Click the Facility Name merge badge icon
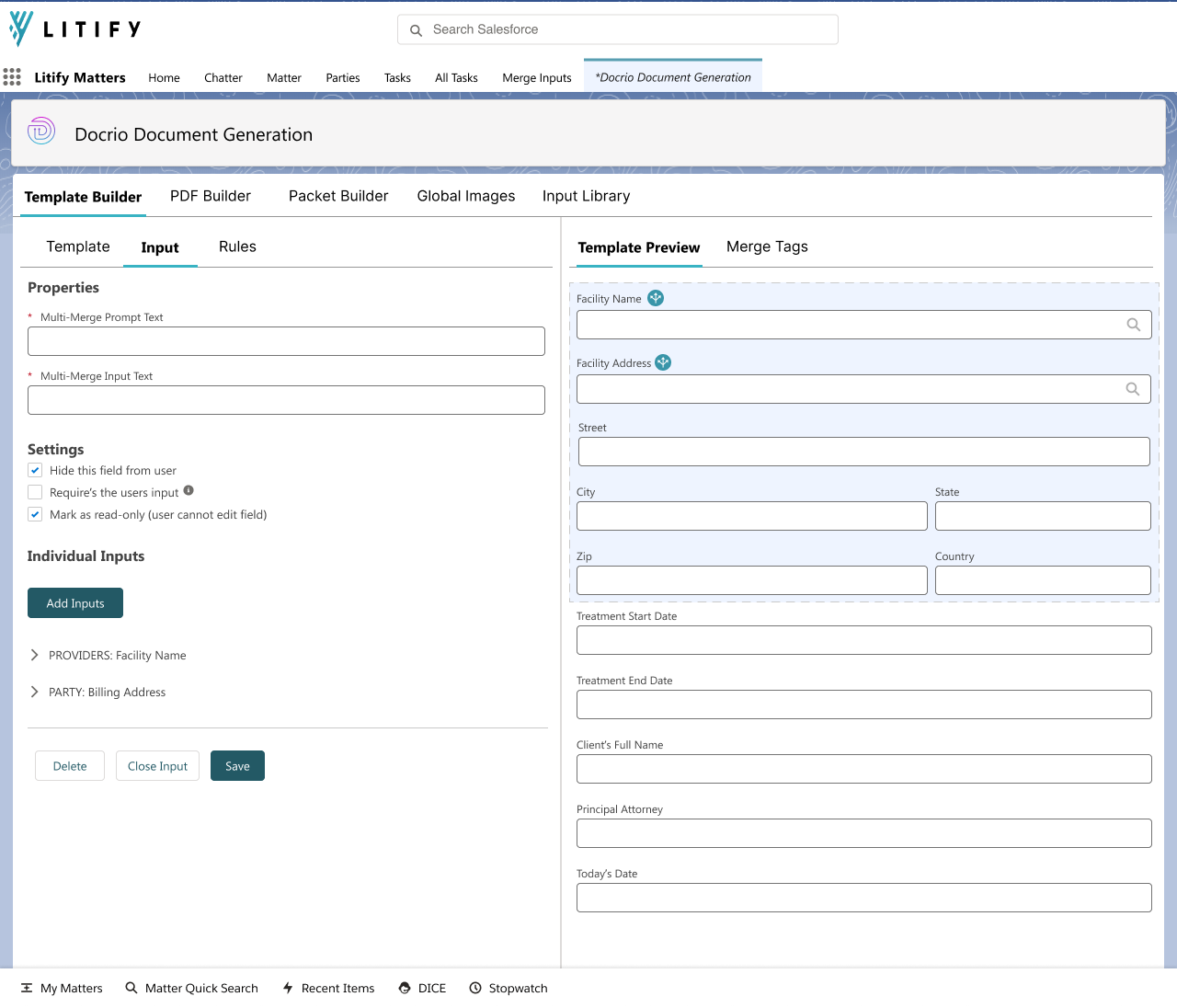Image resolution: width=1177 pixels, height=1008 pixels. click(656, 298)
